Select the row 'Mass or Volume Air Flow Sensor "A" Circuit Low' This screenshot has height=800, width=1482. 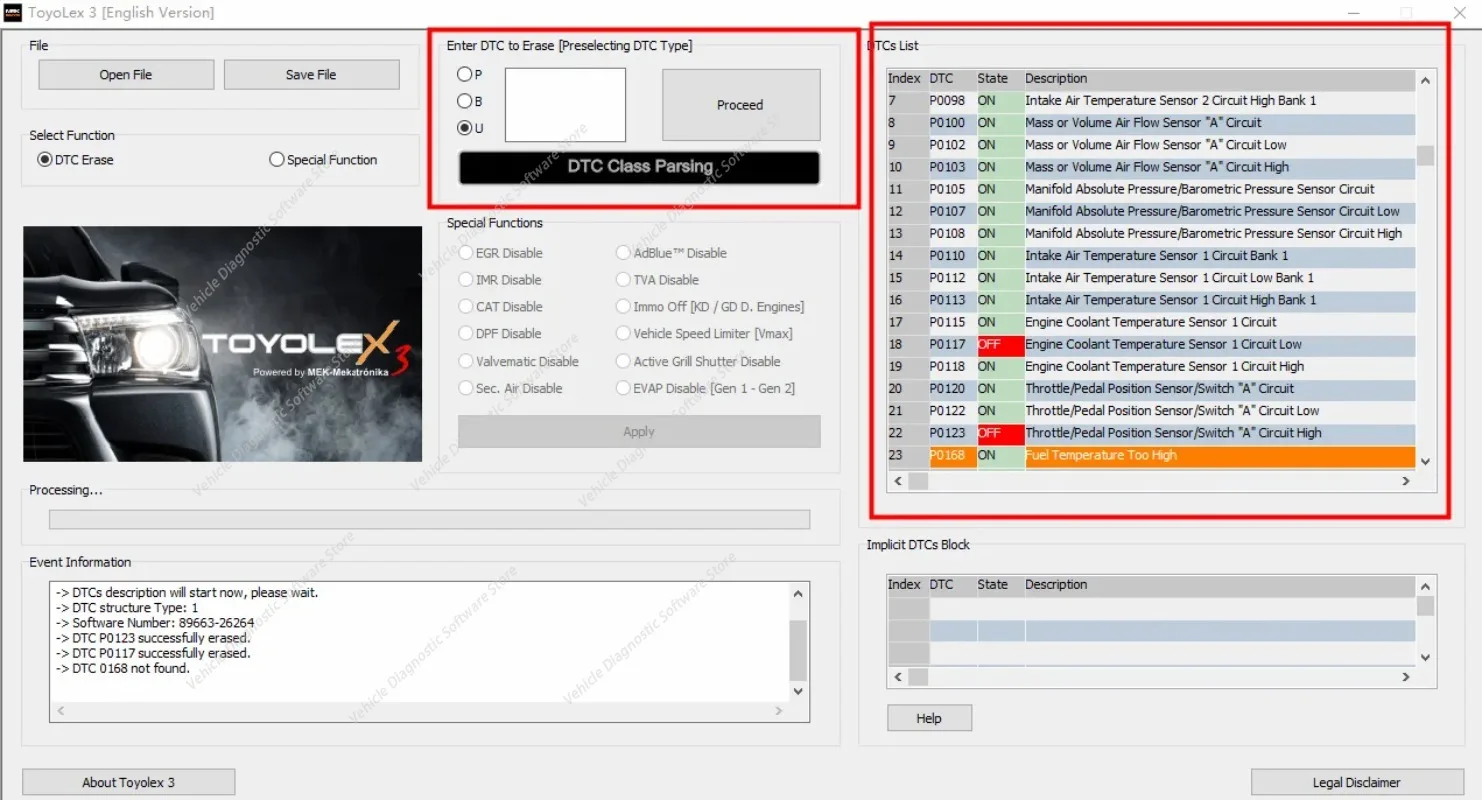coord(1151,145)
